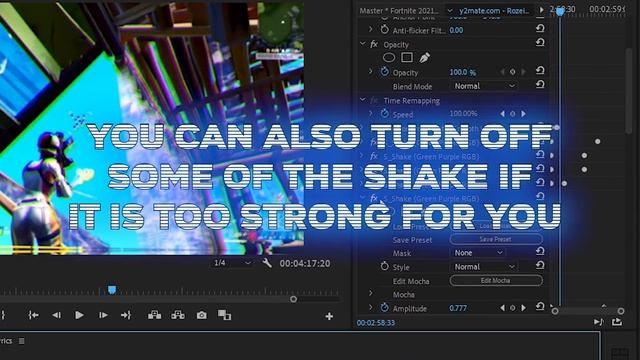This screenshot has height=360, width=640.
Task: Open the Blend Mode Normal dropdown
Action: click(x=484, y=86)
